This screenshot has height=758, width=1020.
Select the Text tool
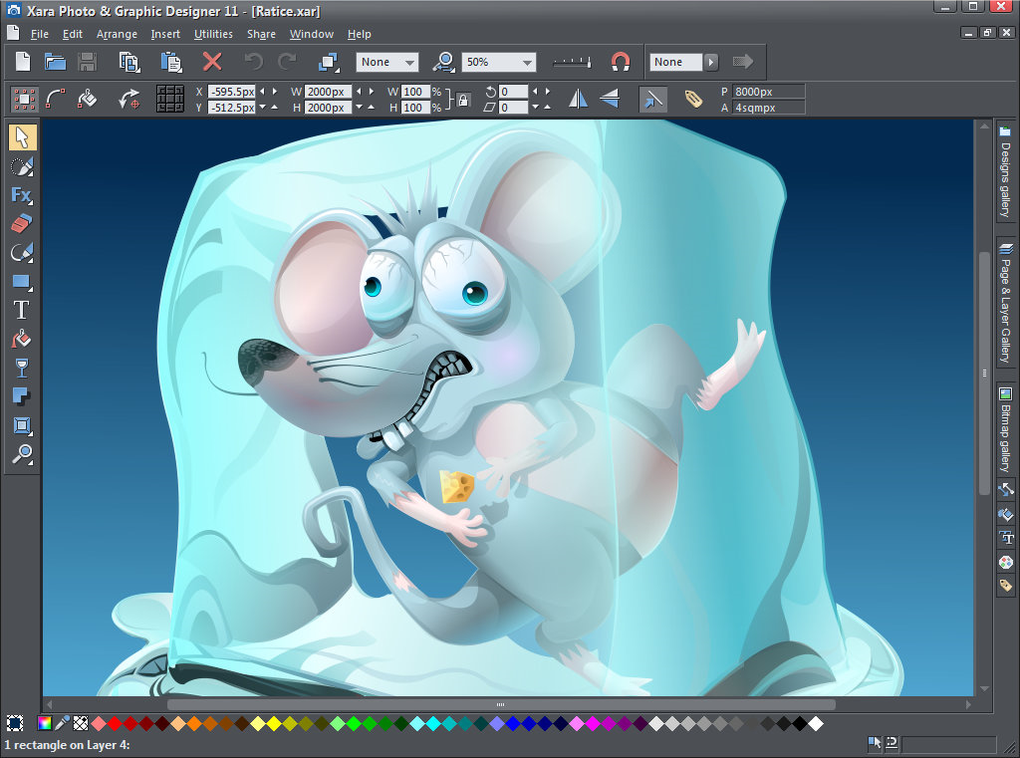[21, 310]
